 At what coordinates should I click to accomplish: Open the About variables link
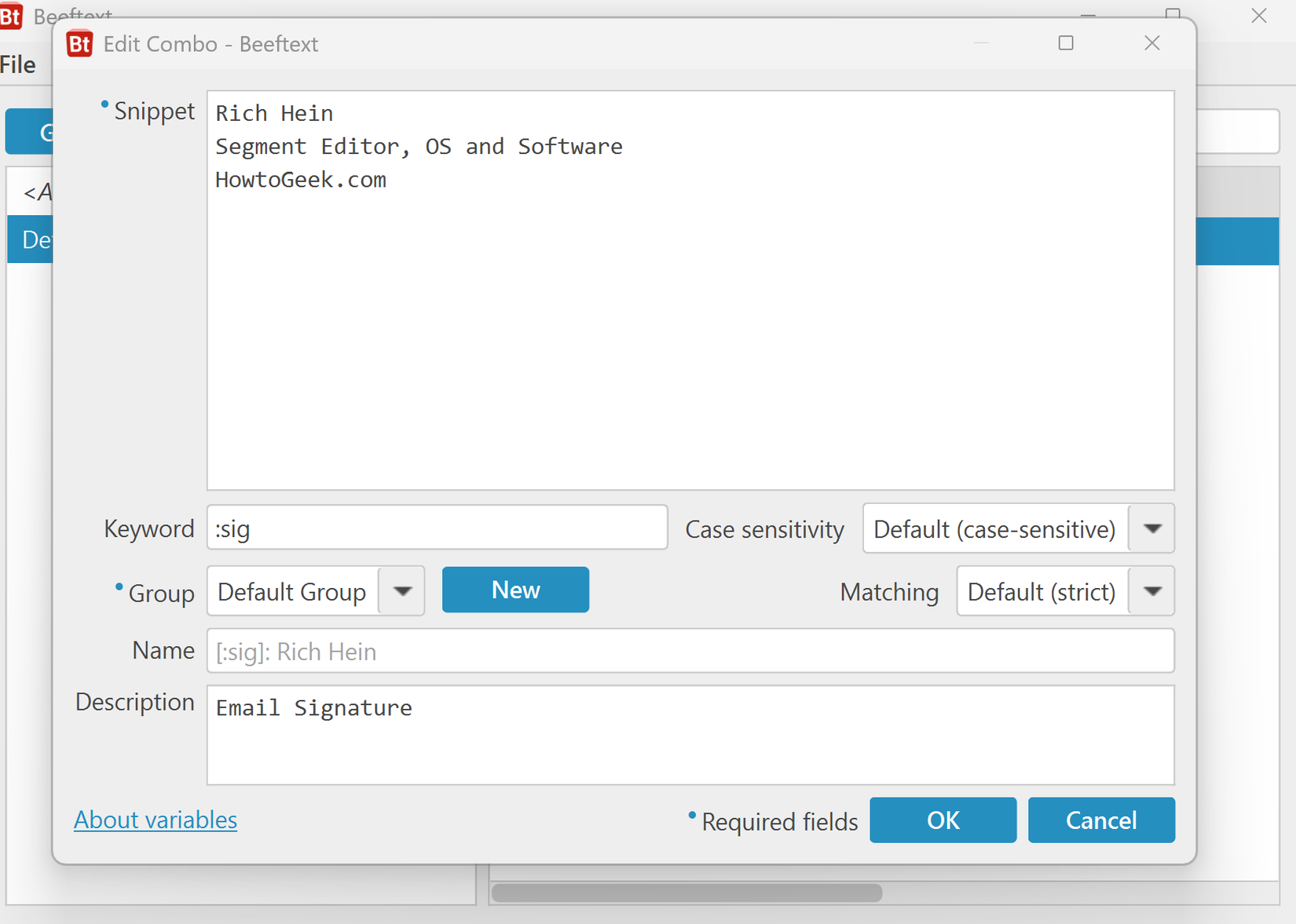coord(155,820)
